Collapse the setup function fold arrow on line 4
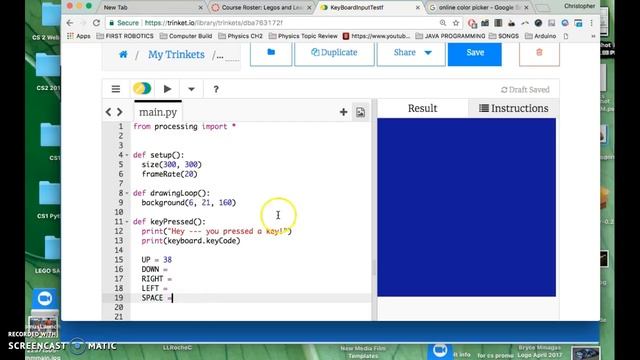 (x=127, y=155)
